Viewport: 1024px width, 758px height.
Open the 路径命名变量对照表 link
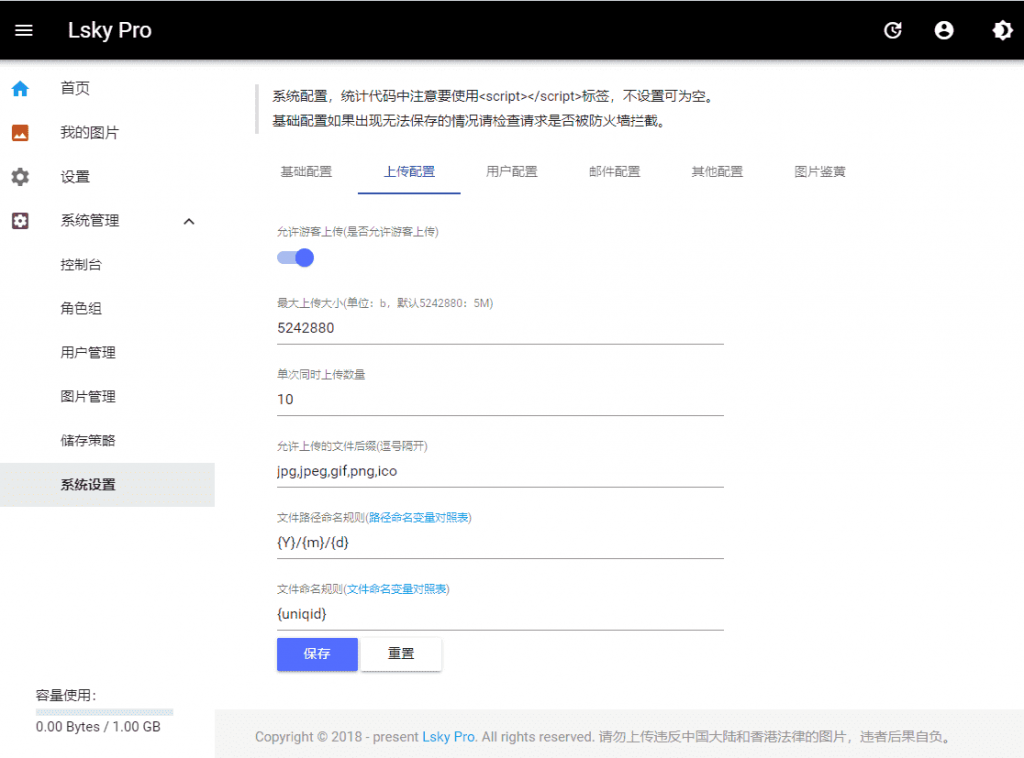(420, 518)
